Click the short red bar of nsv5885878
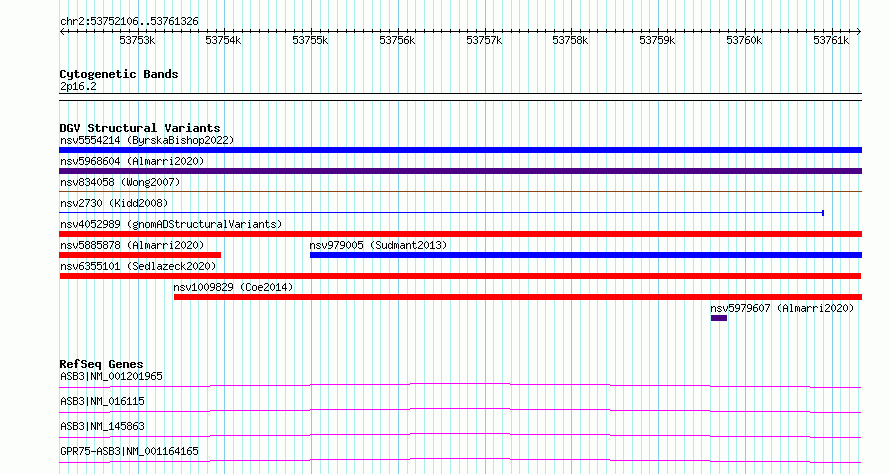This screenshot has width=890, height=474. pyautogui.click(x=140, y=255)
